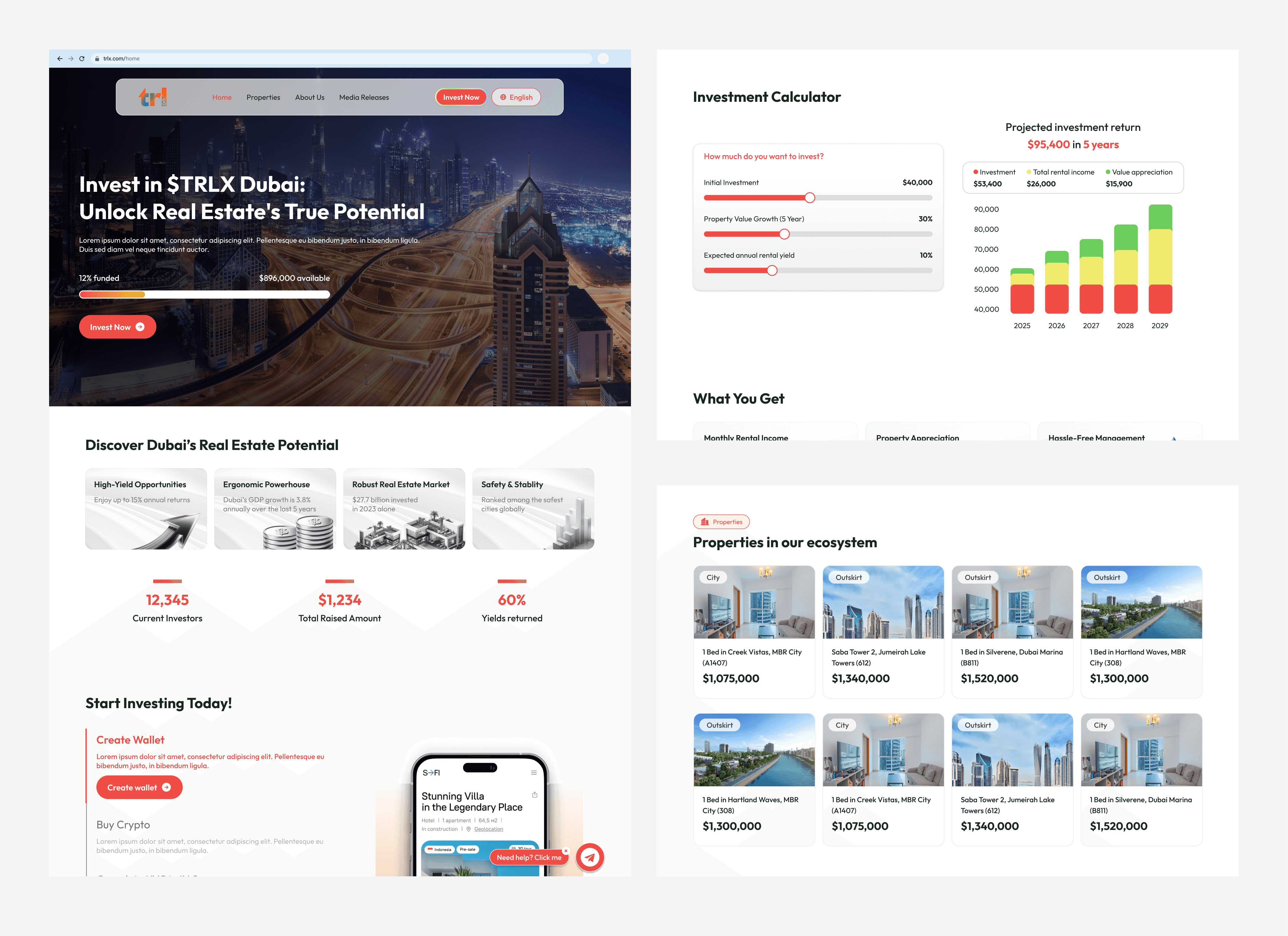This screenshot has width=1288, height=936.
Task: Follow the Geolocation link in the phone mockup
Action: 489,829
